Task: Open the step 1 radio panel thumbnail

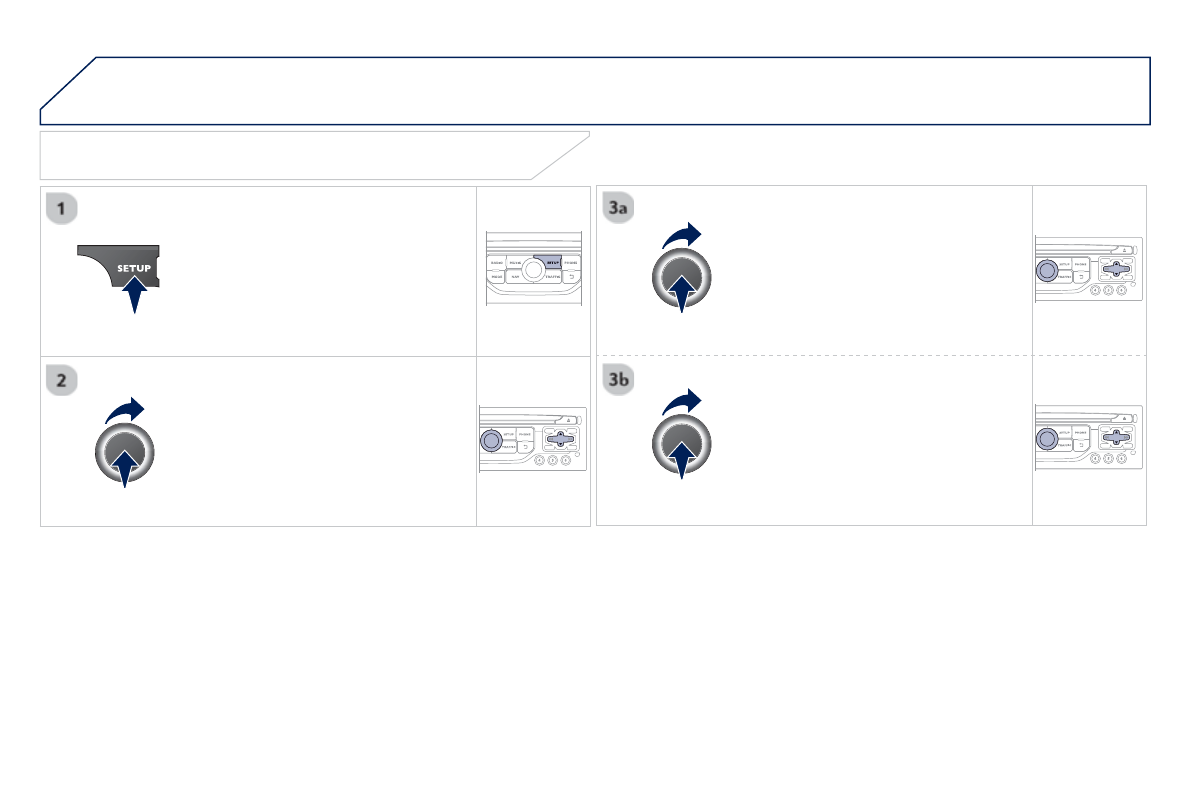Action: 533,269
